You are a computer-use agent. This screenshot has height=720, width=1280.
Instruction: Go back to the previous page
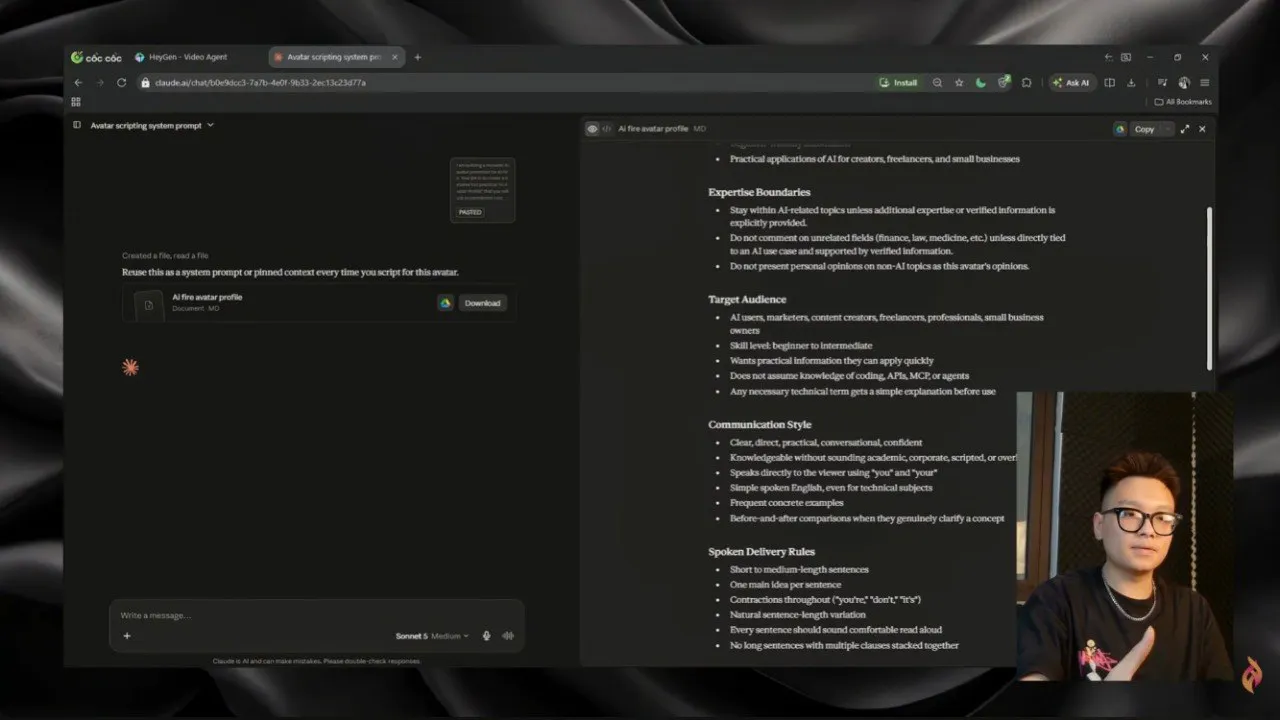coord(79,82)
